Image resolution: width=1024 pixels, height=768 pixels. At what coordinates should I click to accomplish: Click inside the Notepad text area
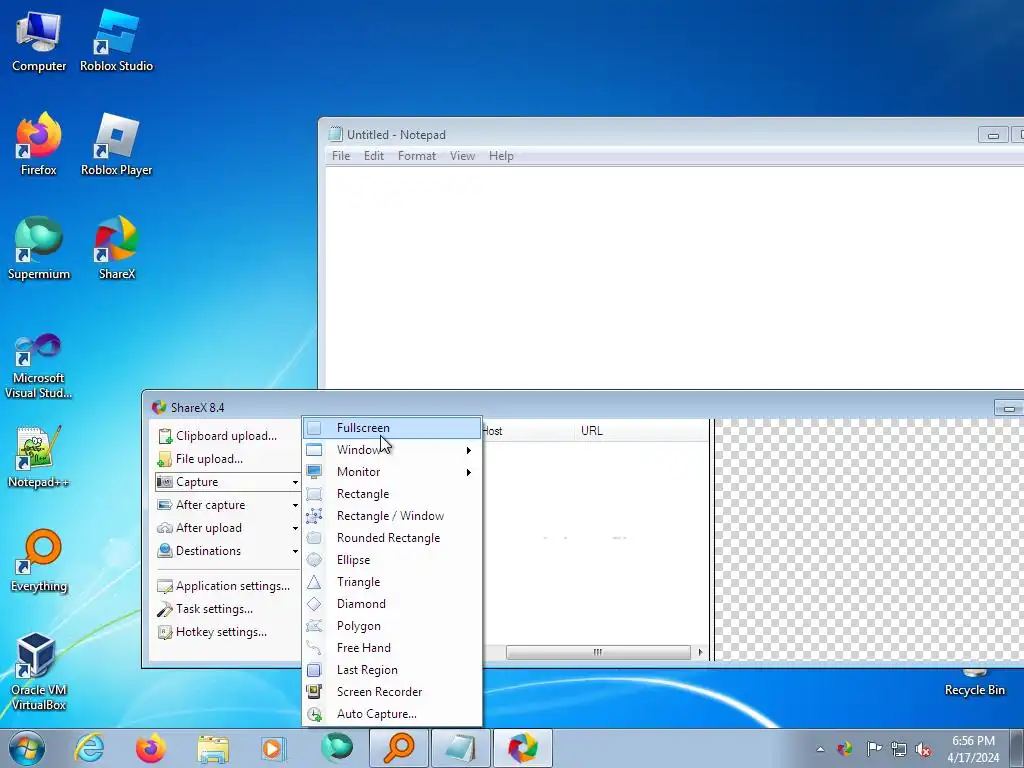coord(674,278)
